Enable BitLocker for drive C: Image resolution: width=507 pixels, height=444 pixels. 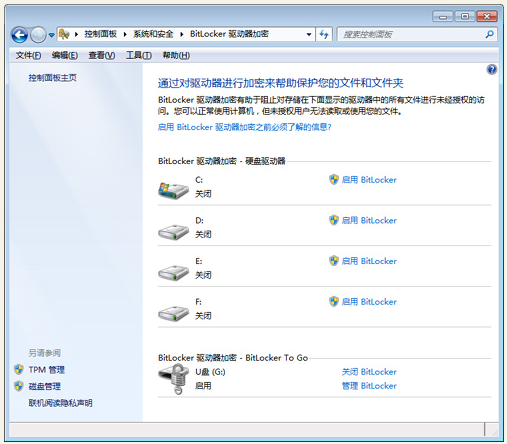[369, 180]
